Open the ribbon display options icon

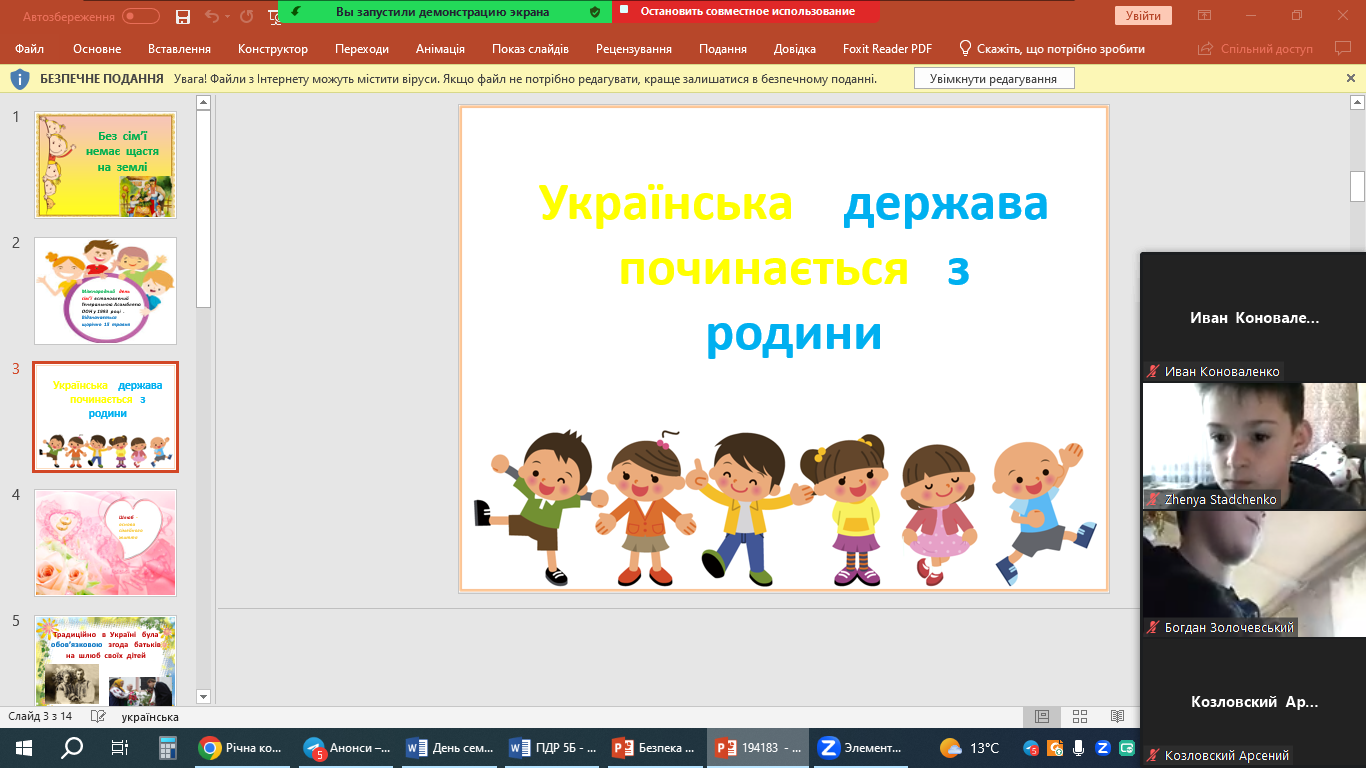click(1204, 16)
